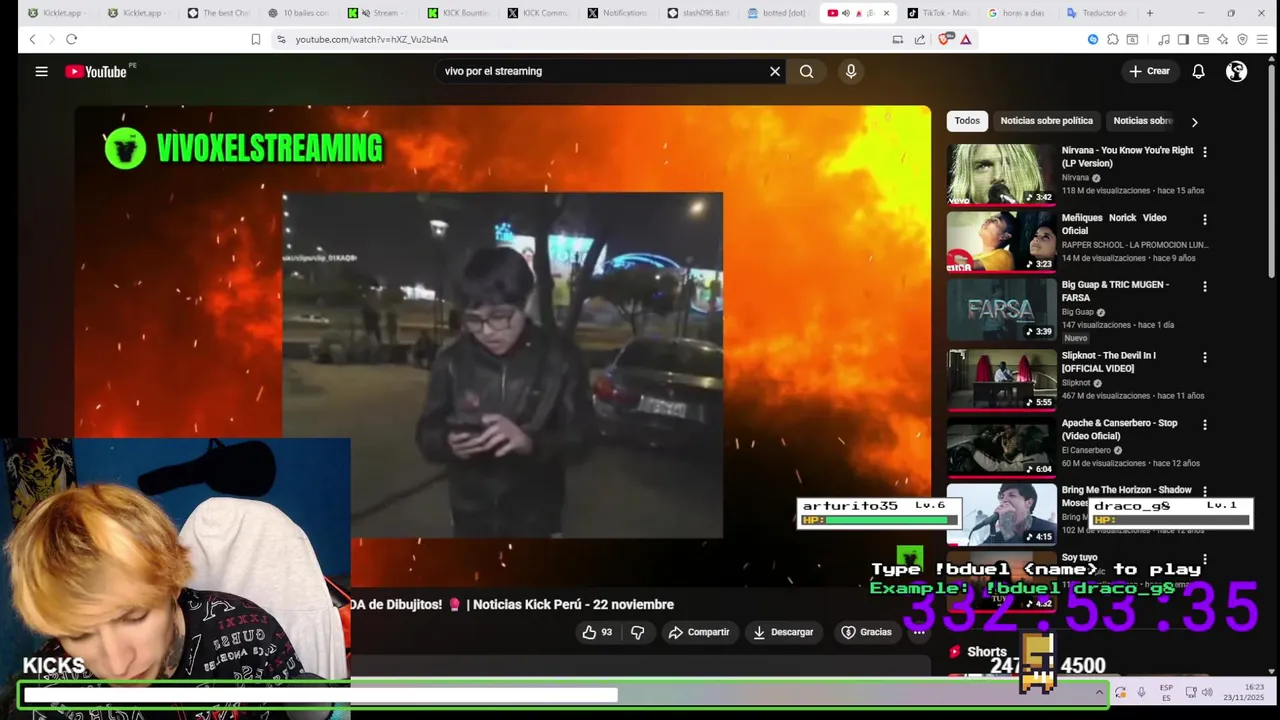1280x720 pixels.
Task: Open a new browser tab
Action: (x=1150, y=13)
